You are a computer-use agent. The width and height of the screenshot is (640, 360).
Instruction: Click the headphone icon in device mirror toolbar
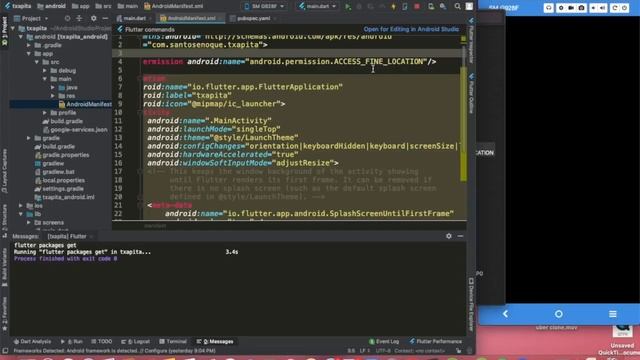(549, 8)
